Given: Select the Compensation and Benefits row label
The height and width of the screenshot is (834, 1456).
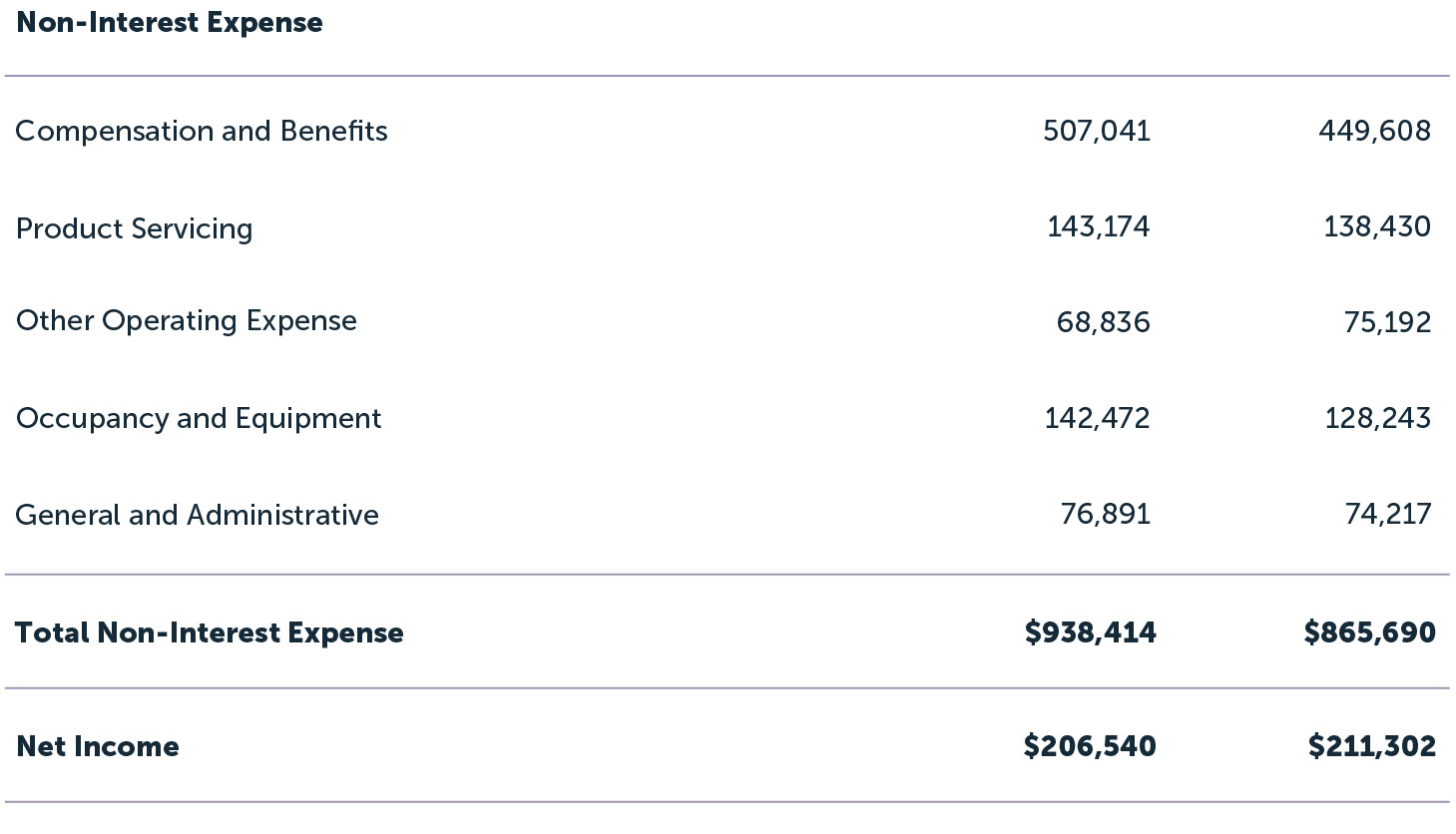Looking at the screenshot, I should click(202, 131).
